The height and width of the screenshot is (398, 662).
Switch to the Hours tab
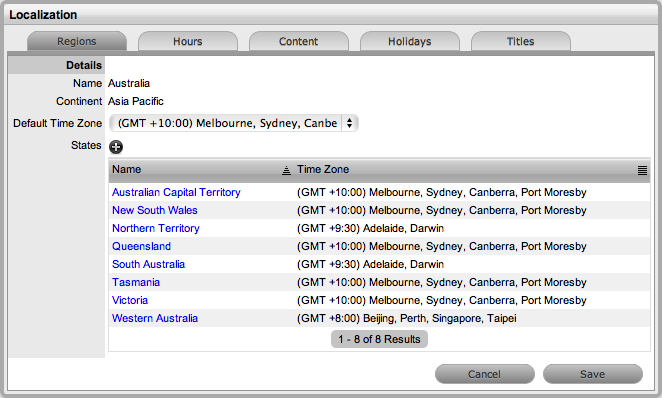point(188,41)
